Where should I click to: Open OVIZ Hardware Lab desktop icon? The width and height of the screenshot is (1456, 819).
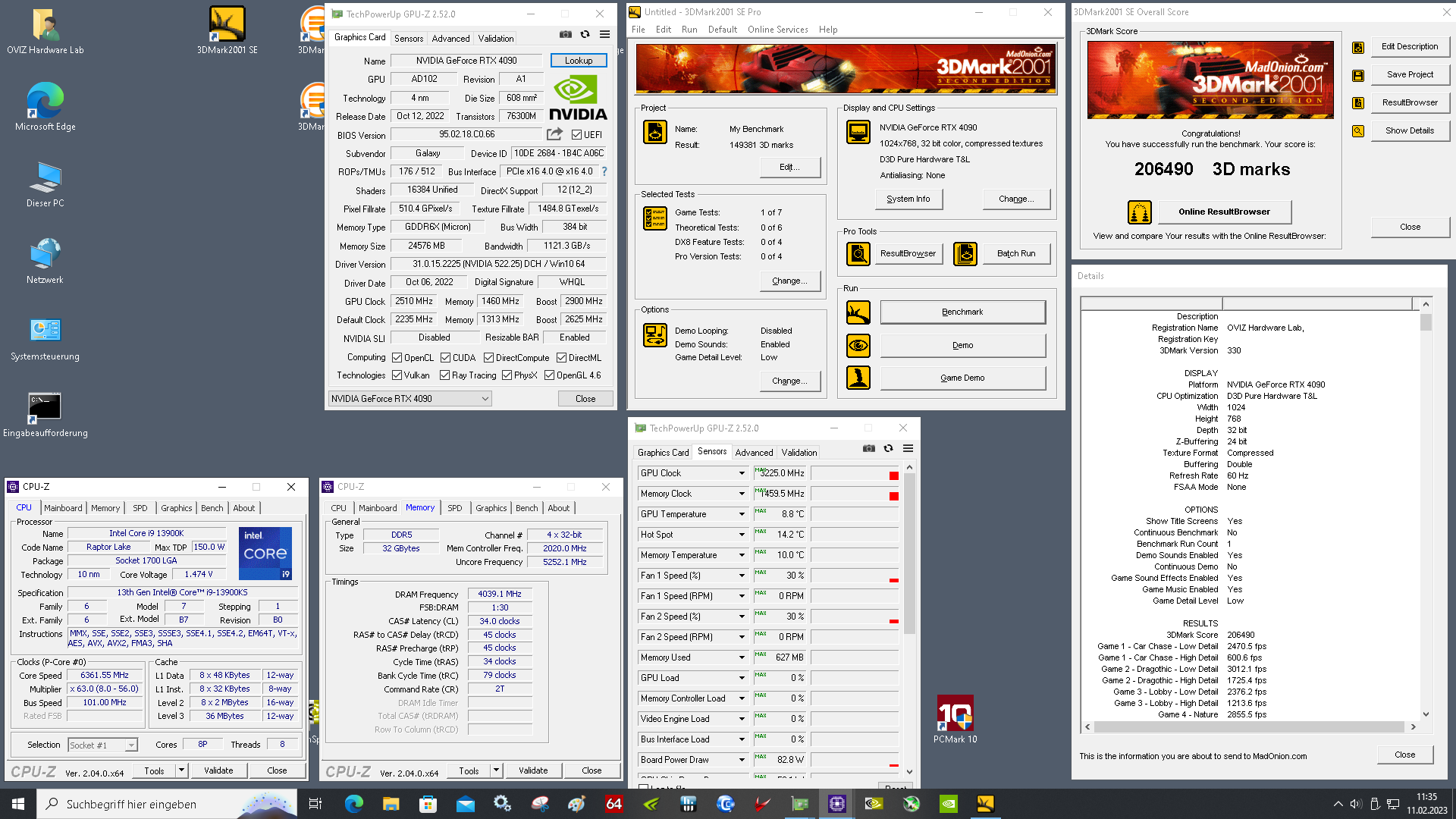point(45,32)
